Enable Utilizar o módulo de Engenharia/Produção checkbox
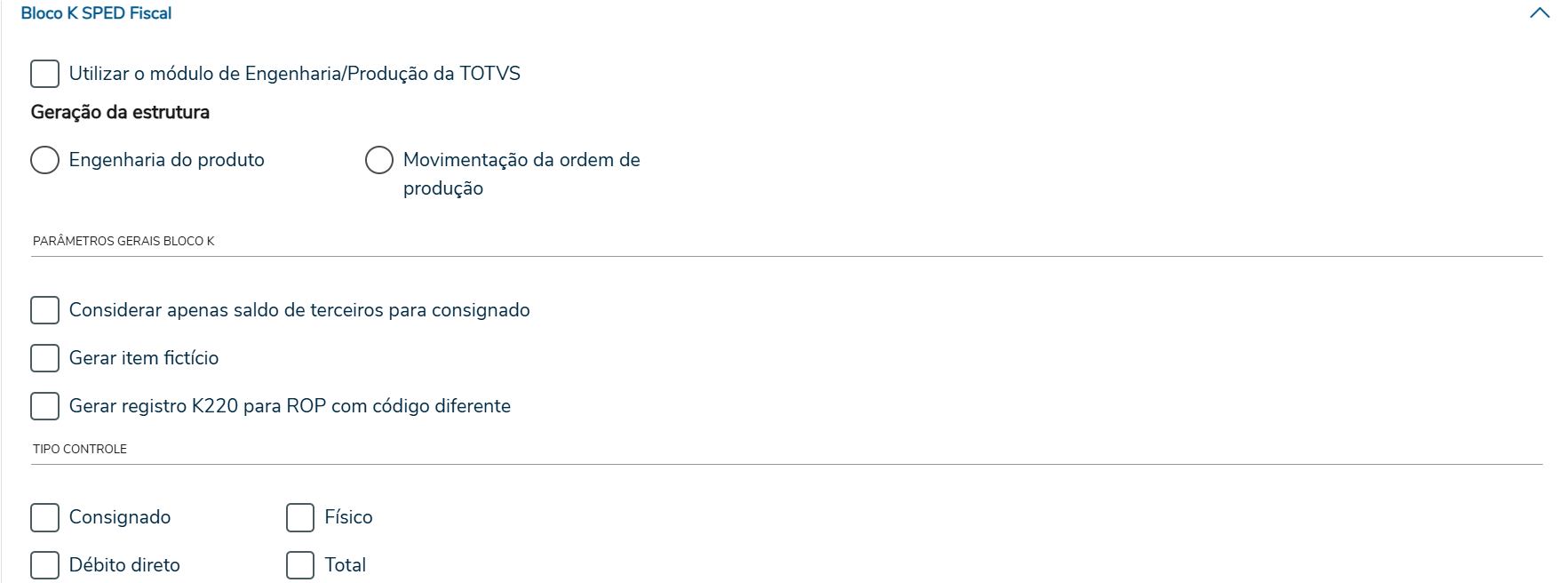Image resolution: width=1568 pixels, height=583 pixels. pyautogui.click(x=45, y=74)
